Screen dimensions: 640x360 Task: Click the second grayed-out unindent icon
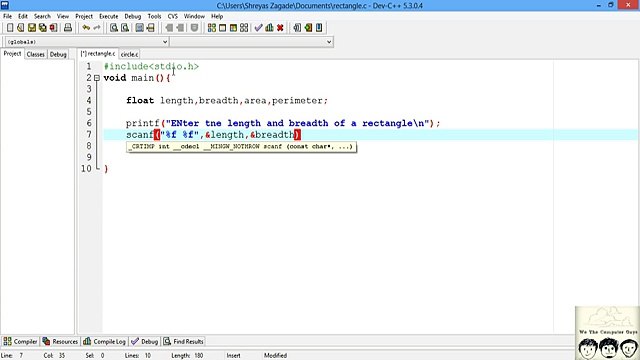180,28
